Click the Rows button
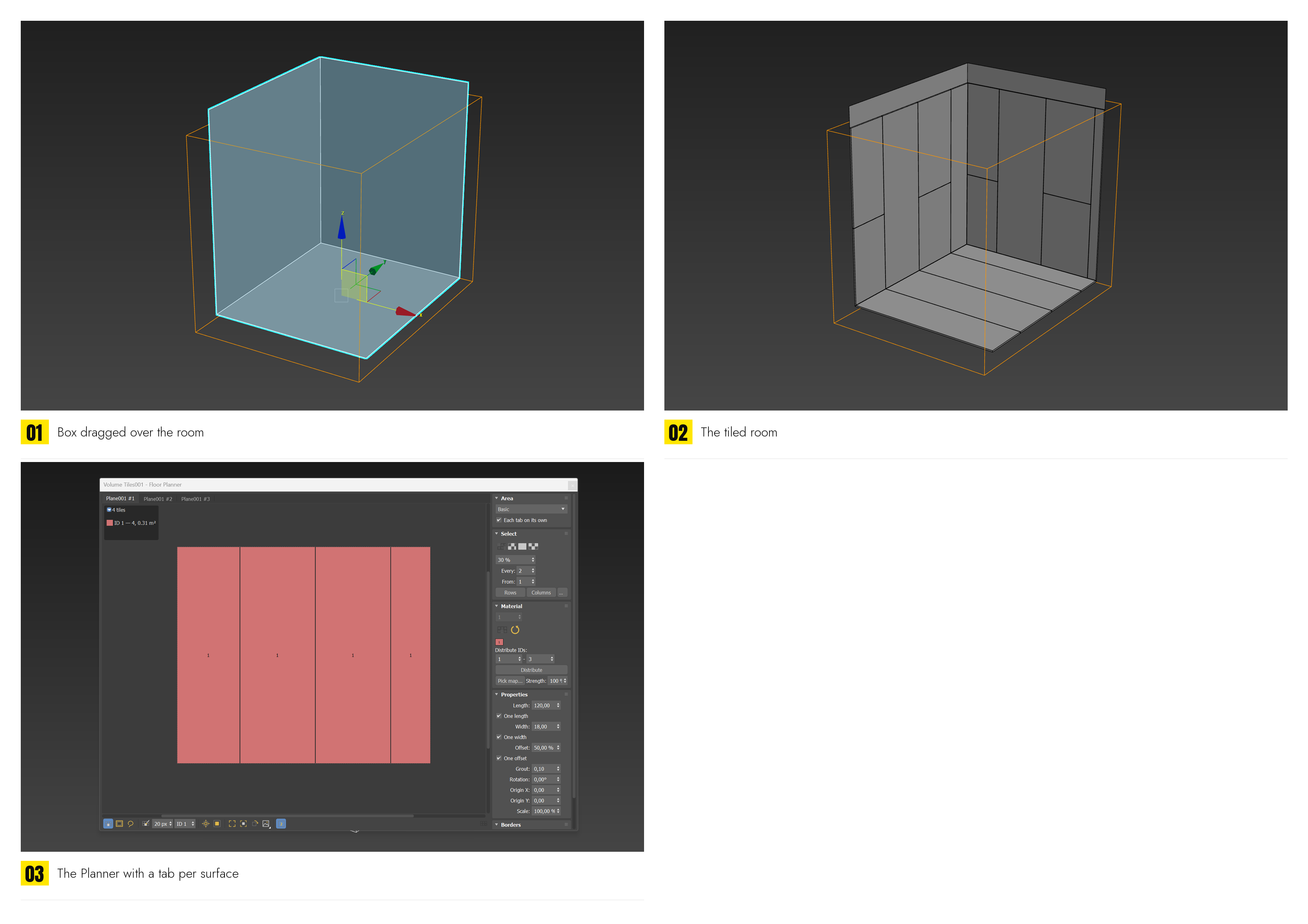The width and height of the screenshot is (1308, 924). [x=510, y=593]
